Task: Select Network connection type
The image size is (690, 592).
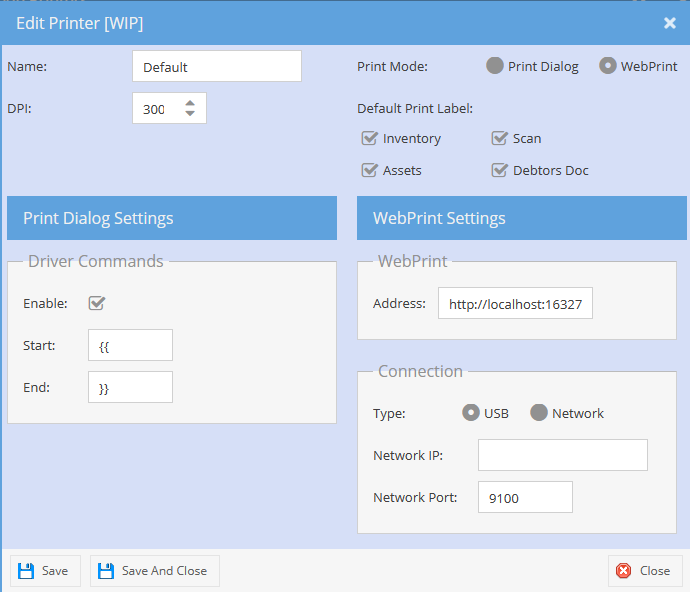Action: coord(539,413)
